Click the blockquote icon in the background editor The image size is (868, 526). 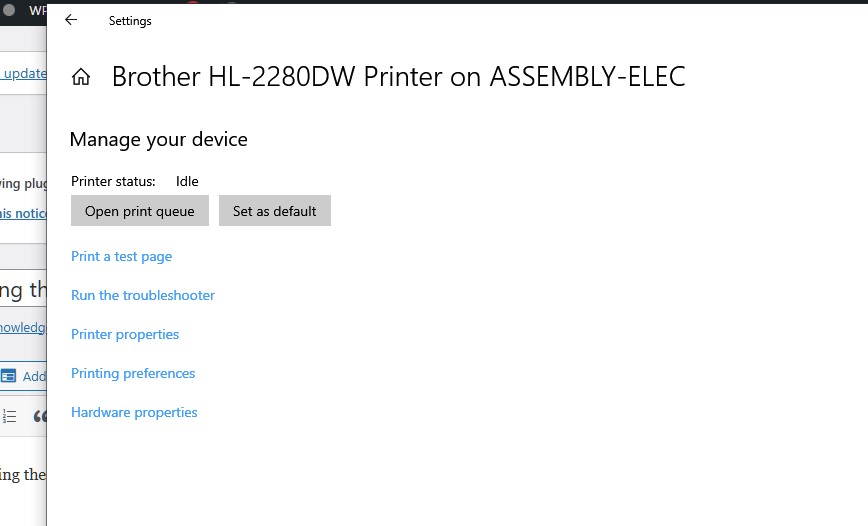[40, 416]
